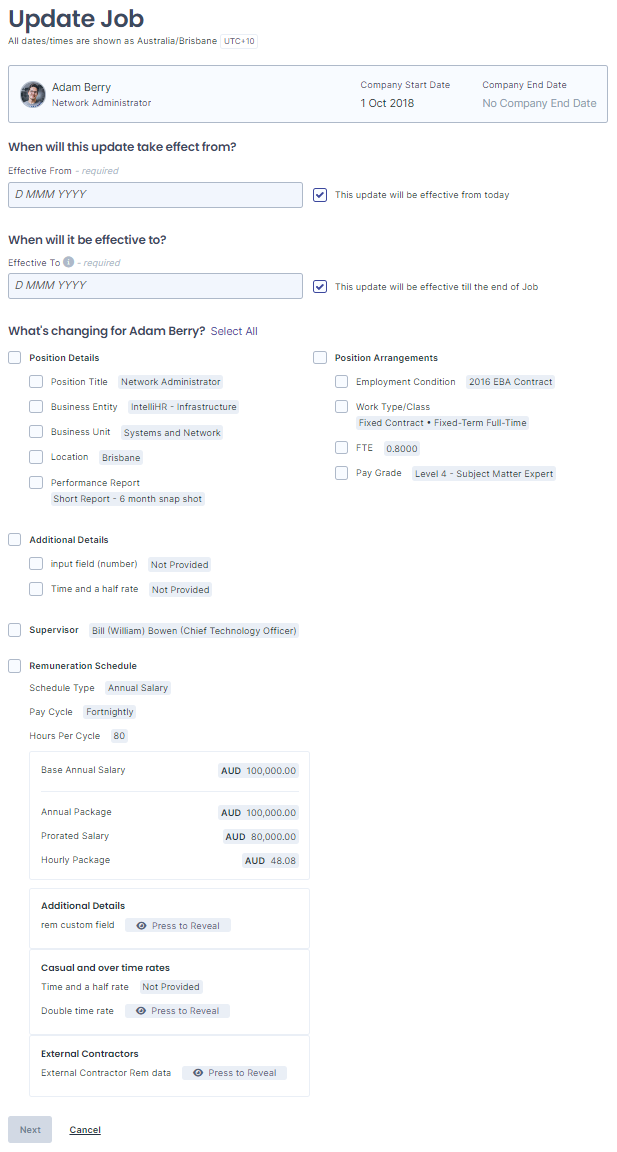Uncheck effective till end of Job checkbox
The height and width of the screenshot is (1152, 617).
[320, 287]
